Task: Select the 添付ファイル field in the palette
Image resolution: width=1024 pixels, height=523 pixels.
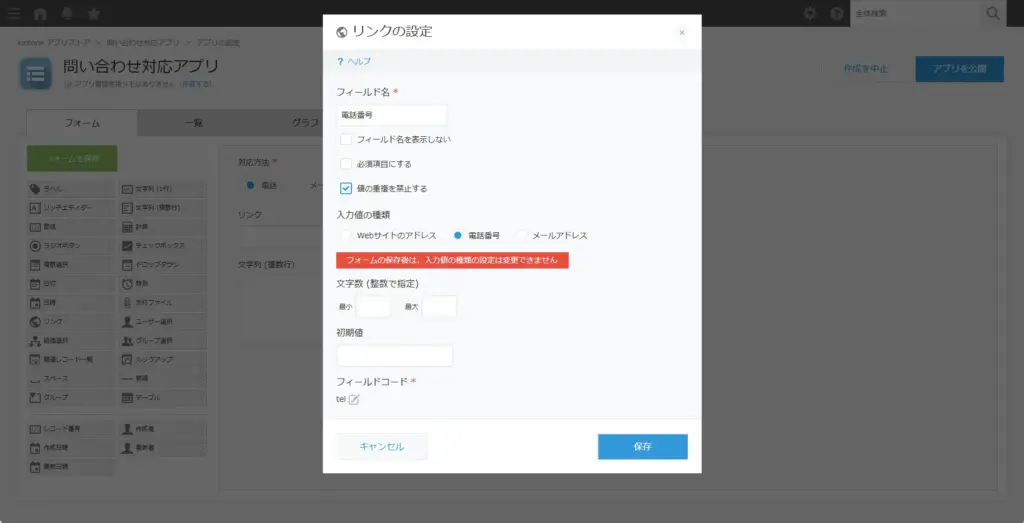Action: pos(163,302)
